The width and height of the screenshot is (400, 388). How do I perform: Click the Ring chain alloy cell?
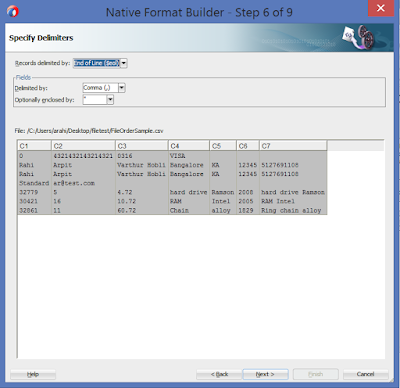pos(293,211)
